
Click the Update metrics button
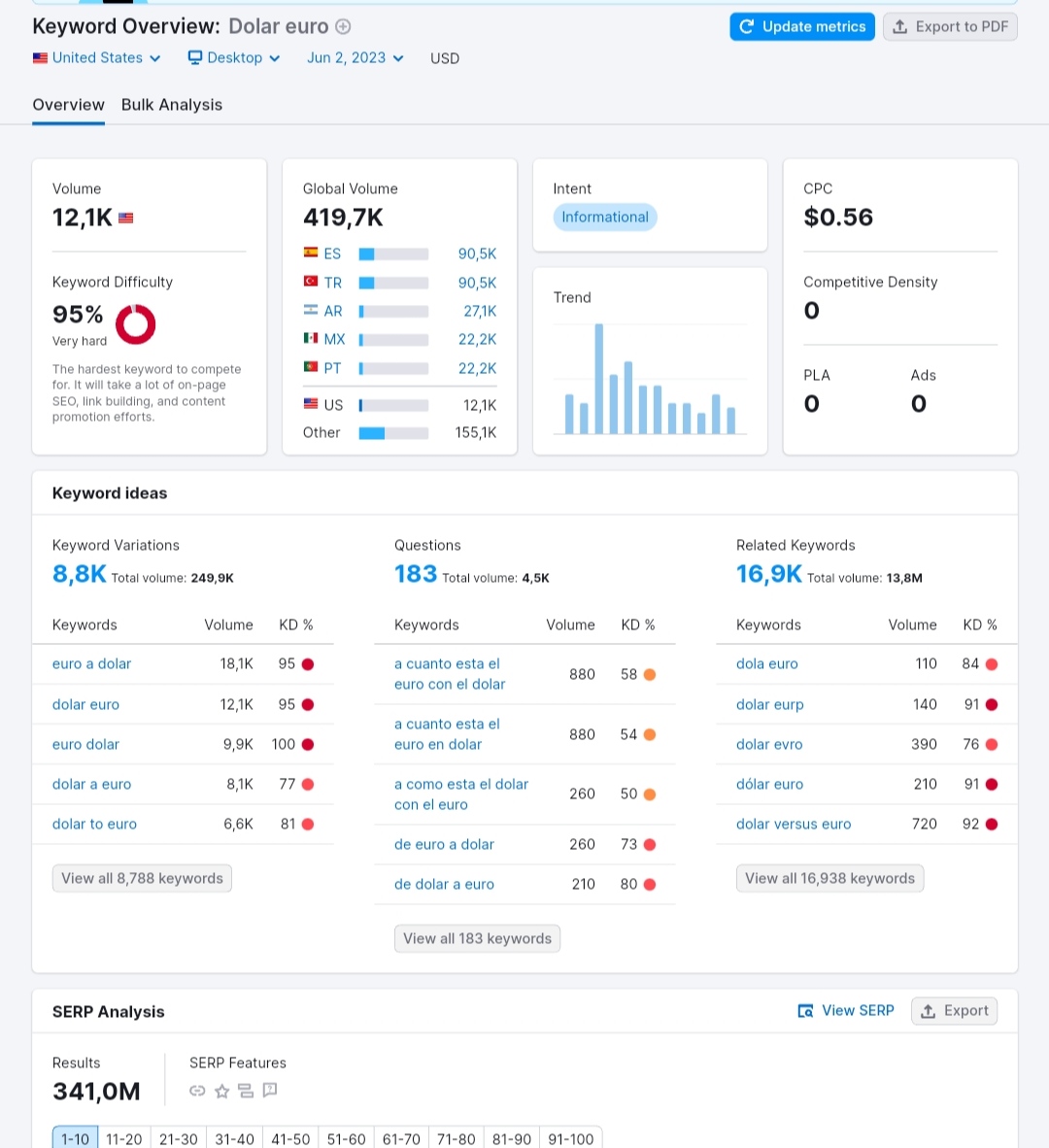(x=802, y=27)
